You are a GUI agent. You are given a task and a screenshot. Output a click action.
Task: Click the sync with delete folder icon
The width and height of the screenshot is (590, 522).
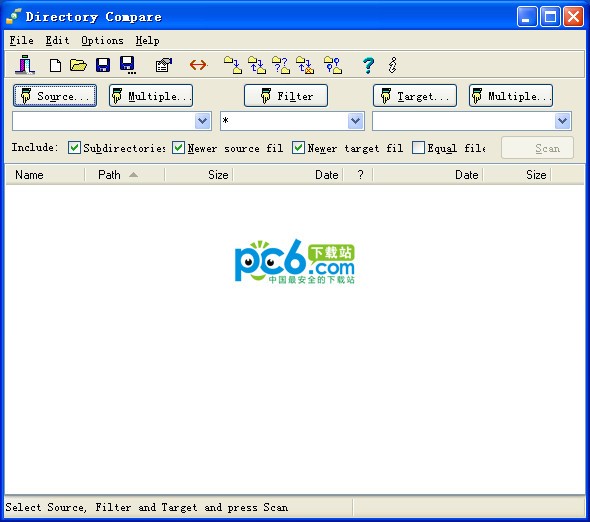305,65
